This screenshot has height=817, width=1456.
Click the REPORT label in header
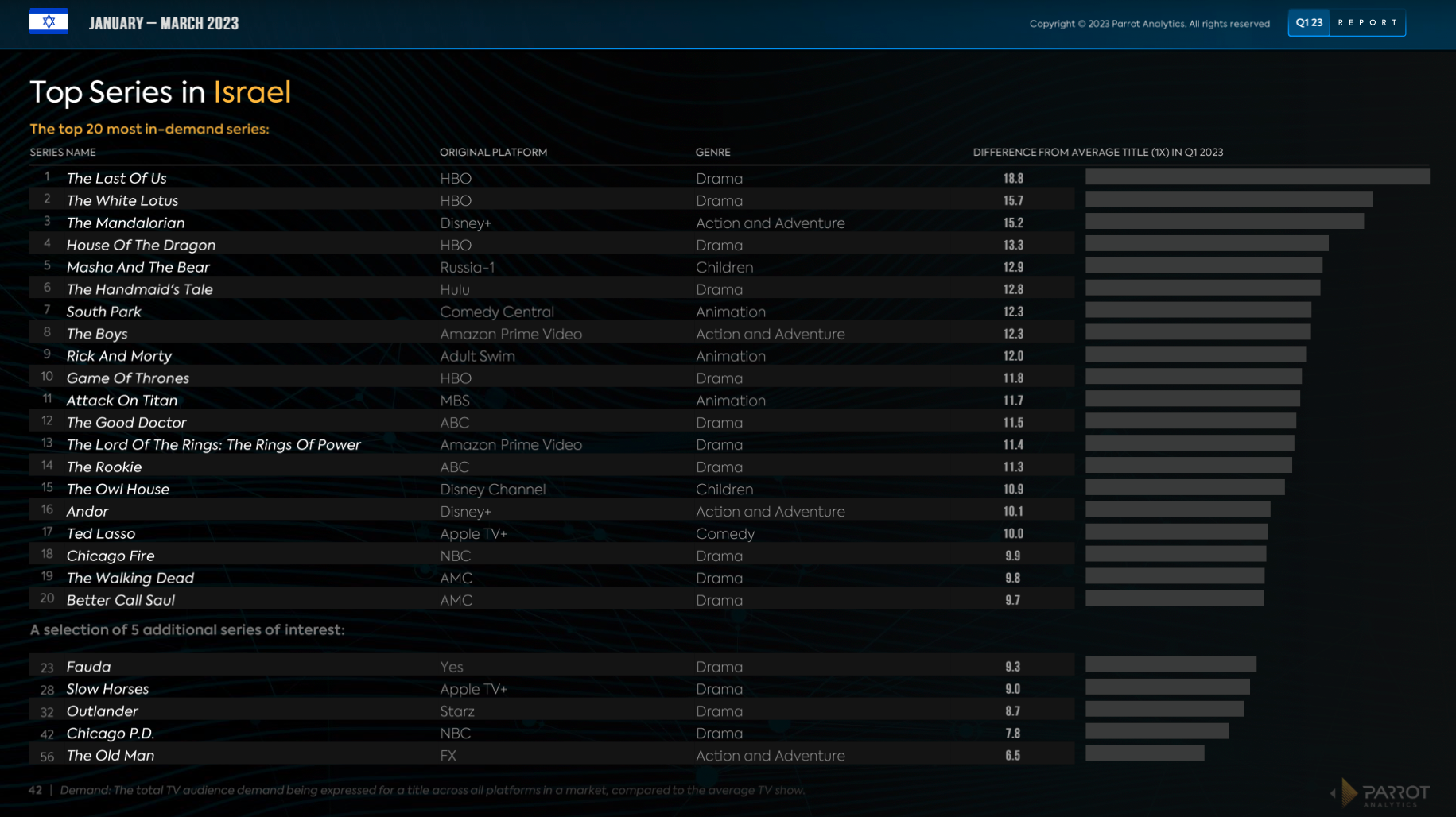coord(1368,23)
